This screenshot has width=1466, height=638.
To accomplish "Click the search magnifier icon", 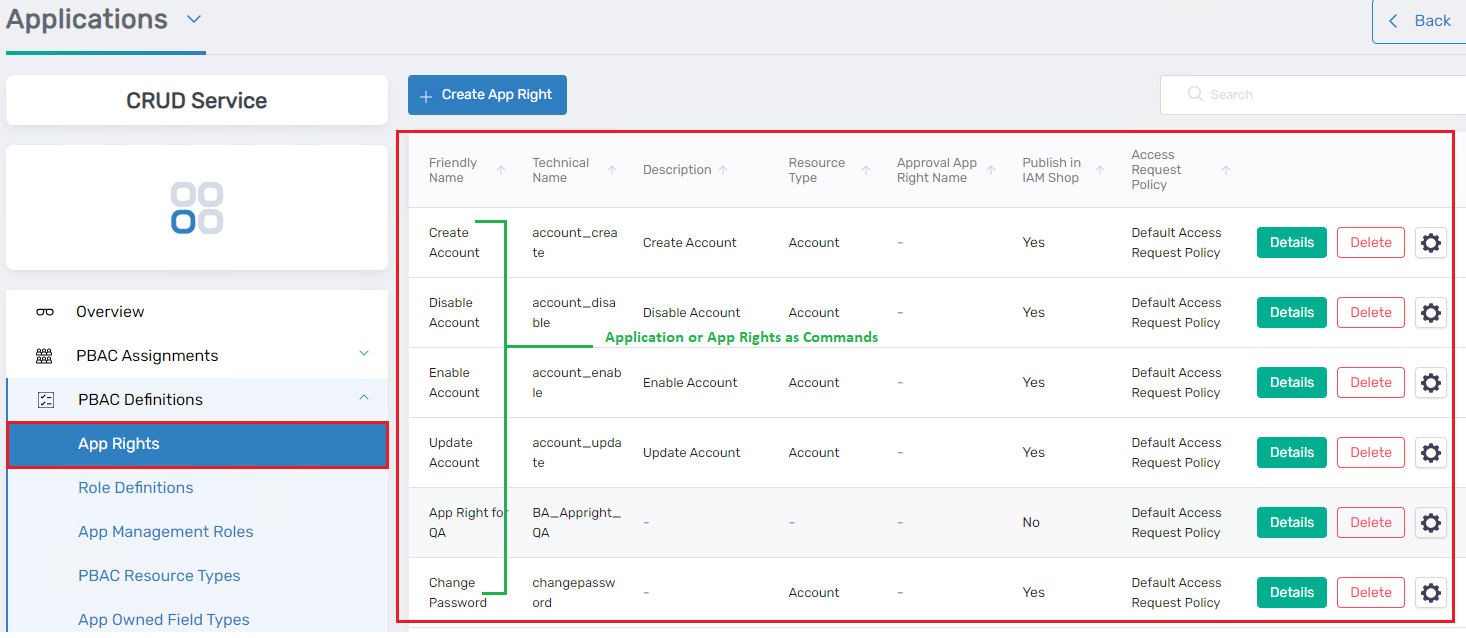I will 1195,94.
